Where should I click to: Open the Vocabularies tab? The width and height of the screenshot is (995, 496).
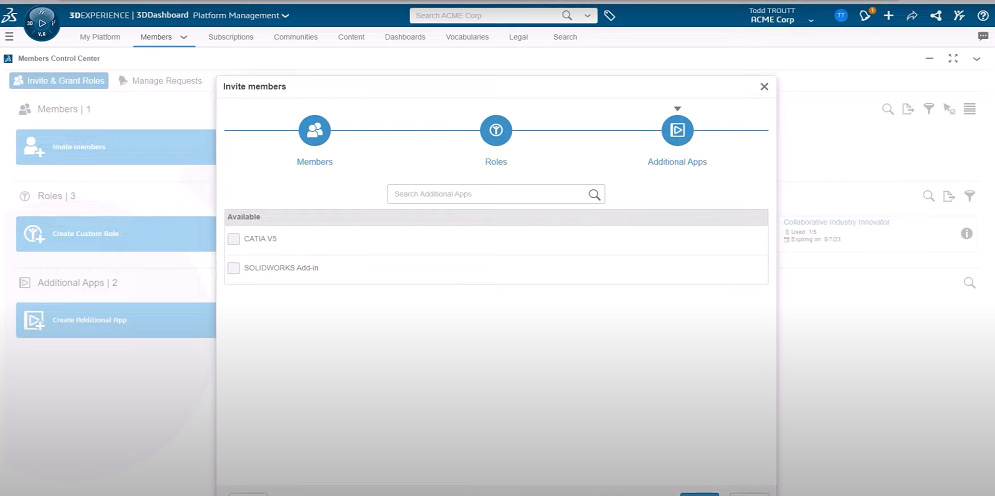(467, 37)
